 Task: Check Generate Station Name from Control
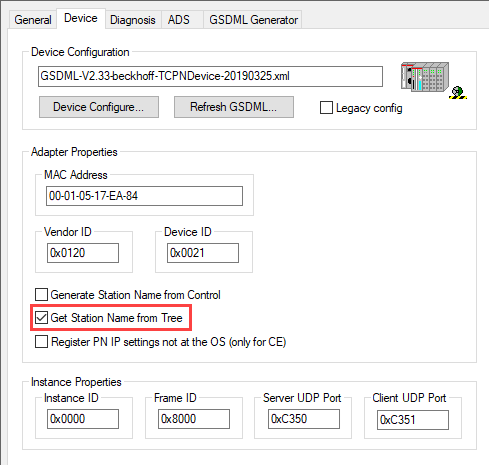click(x=41, y=295)
